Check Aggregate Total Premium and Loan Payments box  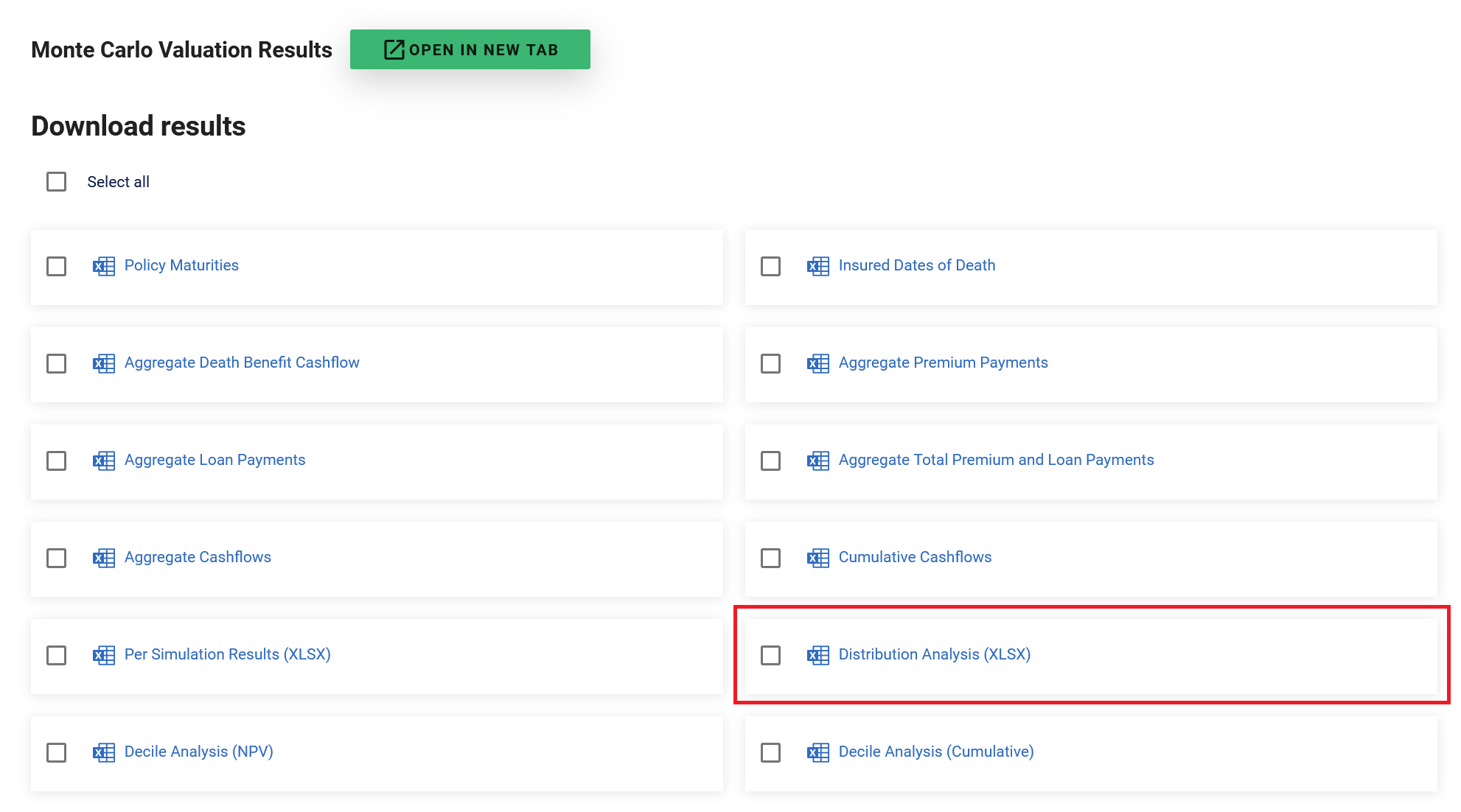(770, 461)
